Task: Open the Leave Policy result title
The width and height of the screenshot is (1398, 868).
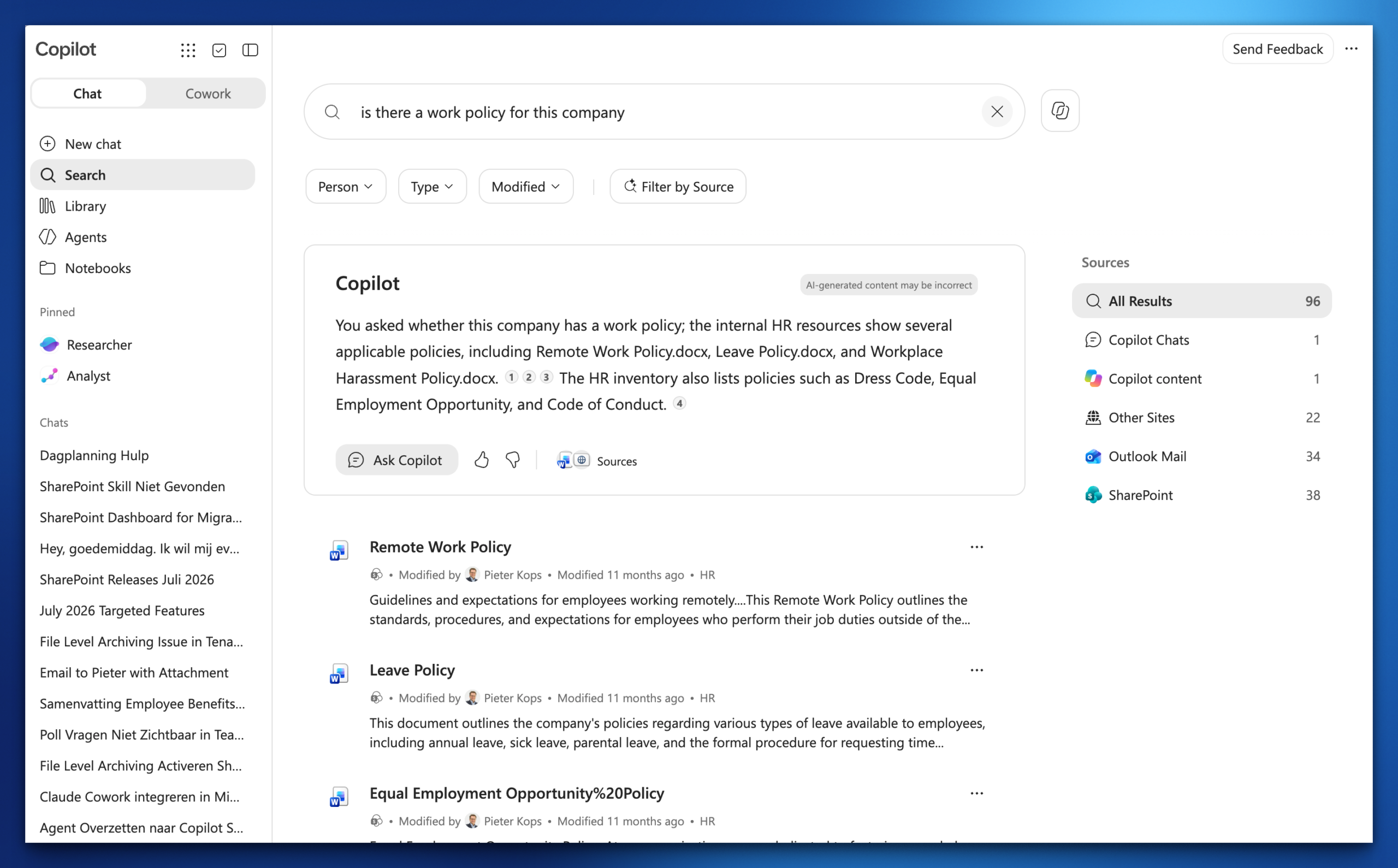Action: 412,670
